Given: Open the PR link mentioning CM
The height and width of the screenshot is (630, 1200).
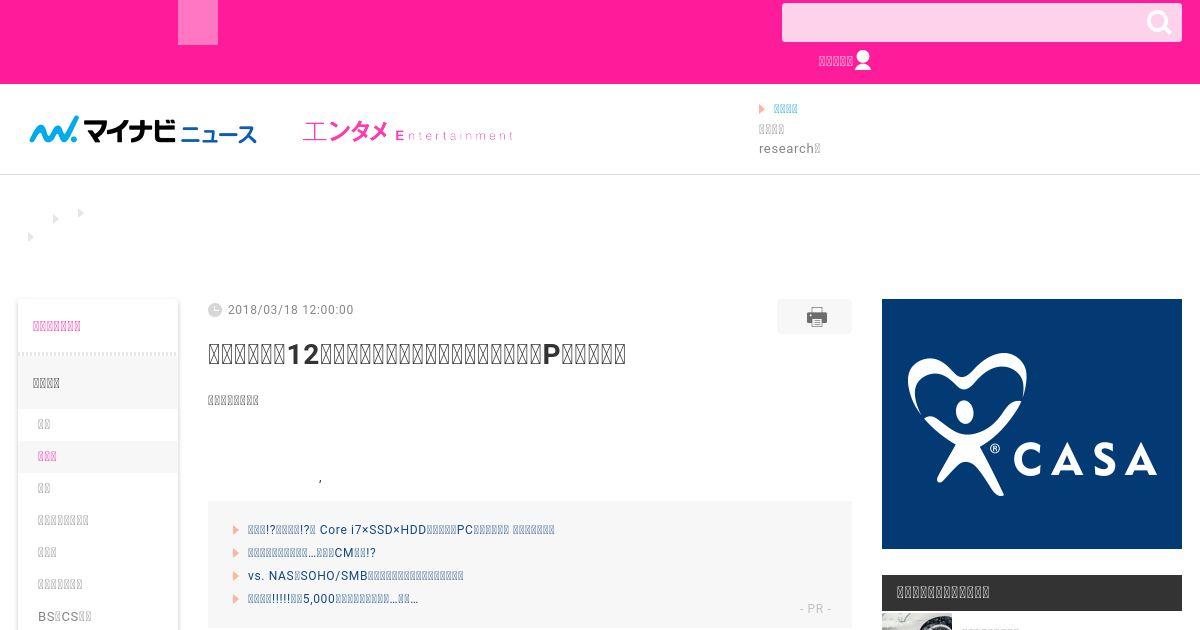Looking at the screenshot, I should pos(312,553).
